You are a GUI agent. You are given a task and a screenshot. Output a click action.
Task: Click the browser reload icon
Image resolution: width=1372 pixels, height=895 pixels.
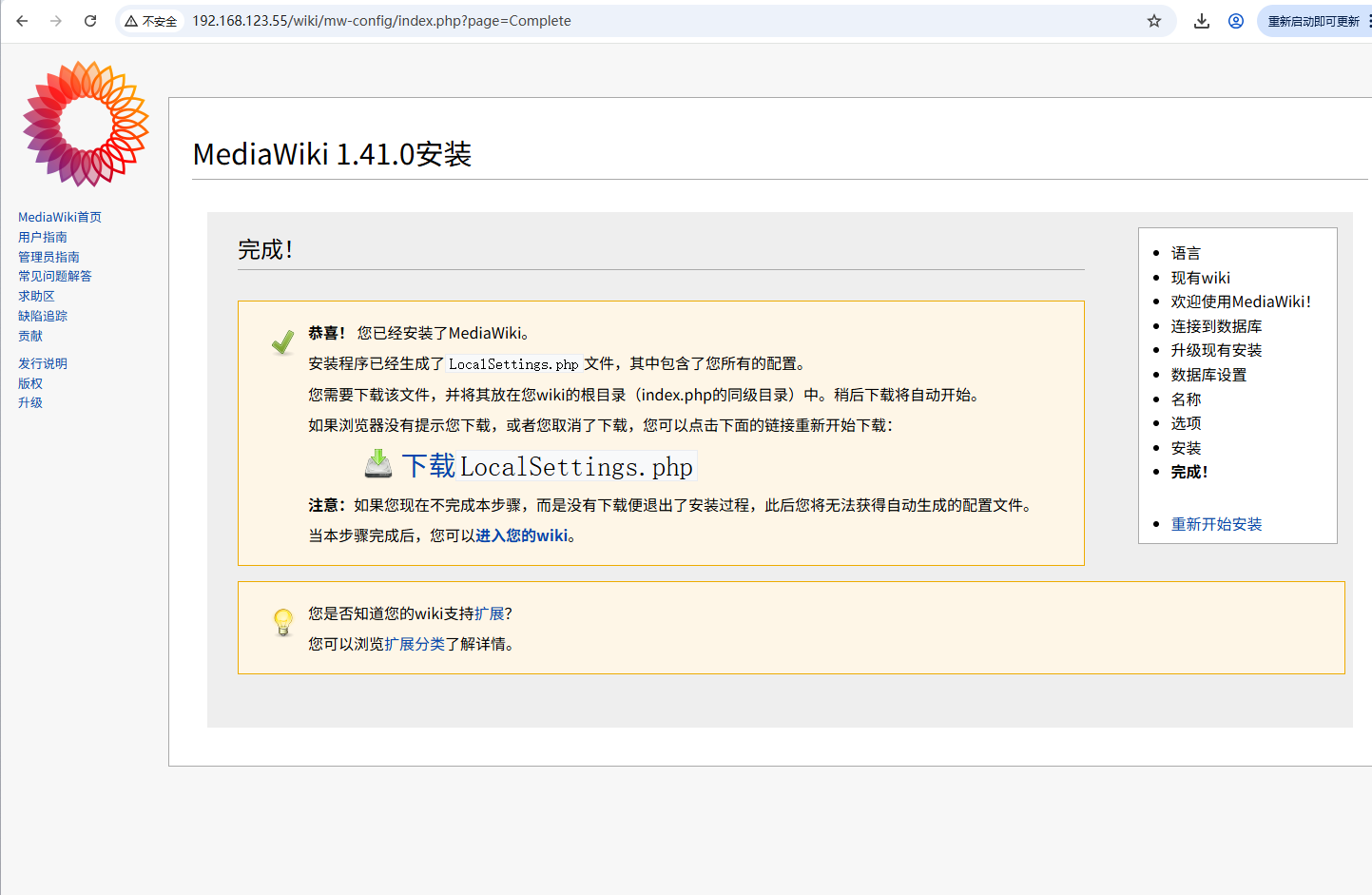tap(90, 20)
